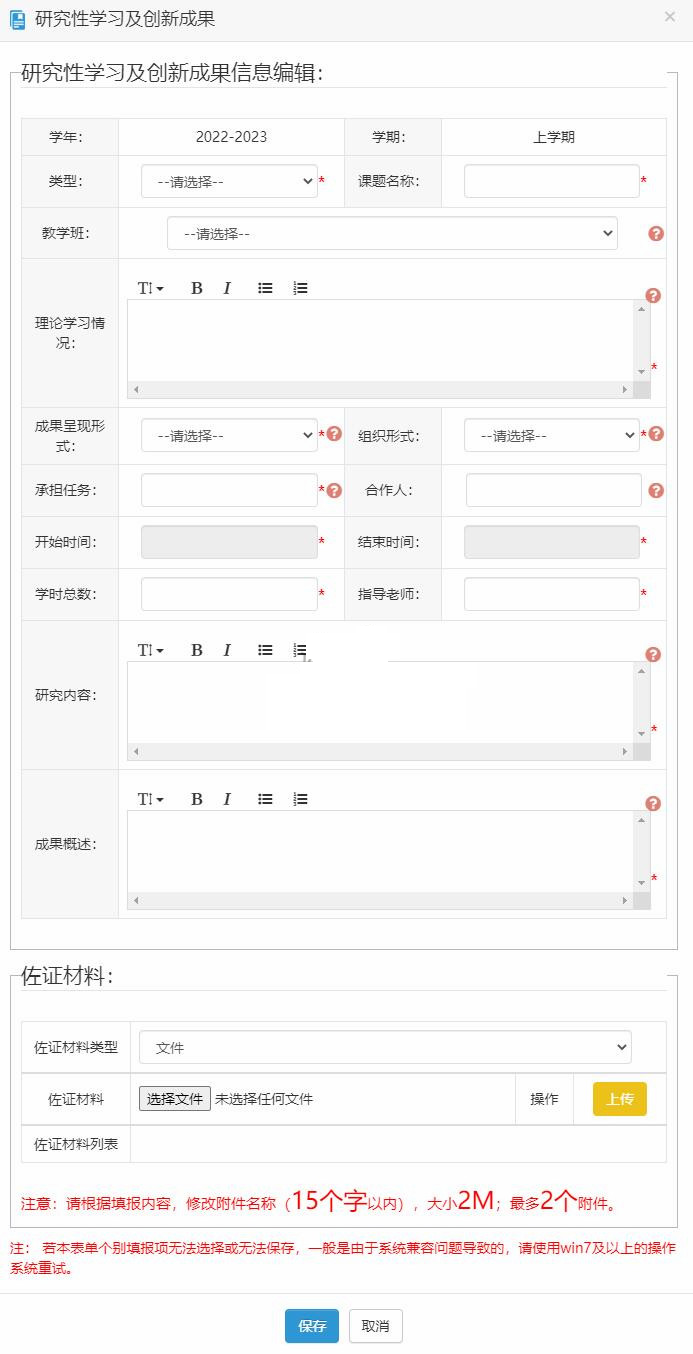
Task: Click the 承担任务 input field
Action: click(229, 490)
